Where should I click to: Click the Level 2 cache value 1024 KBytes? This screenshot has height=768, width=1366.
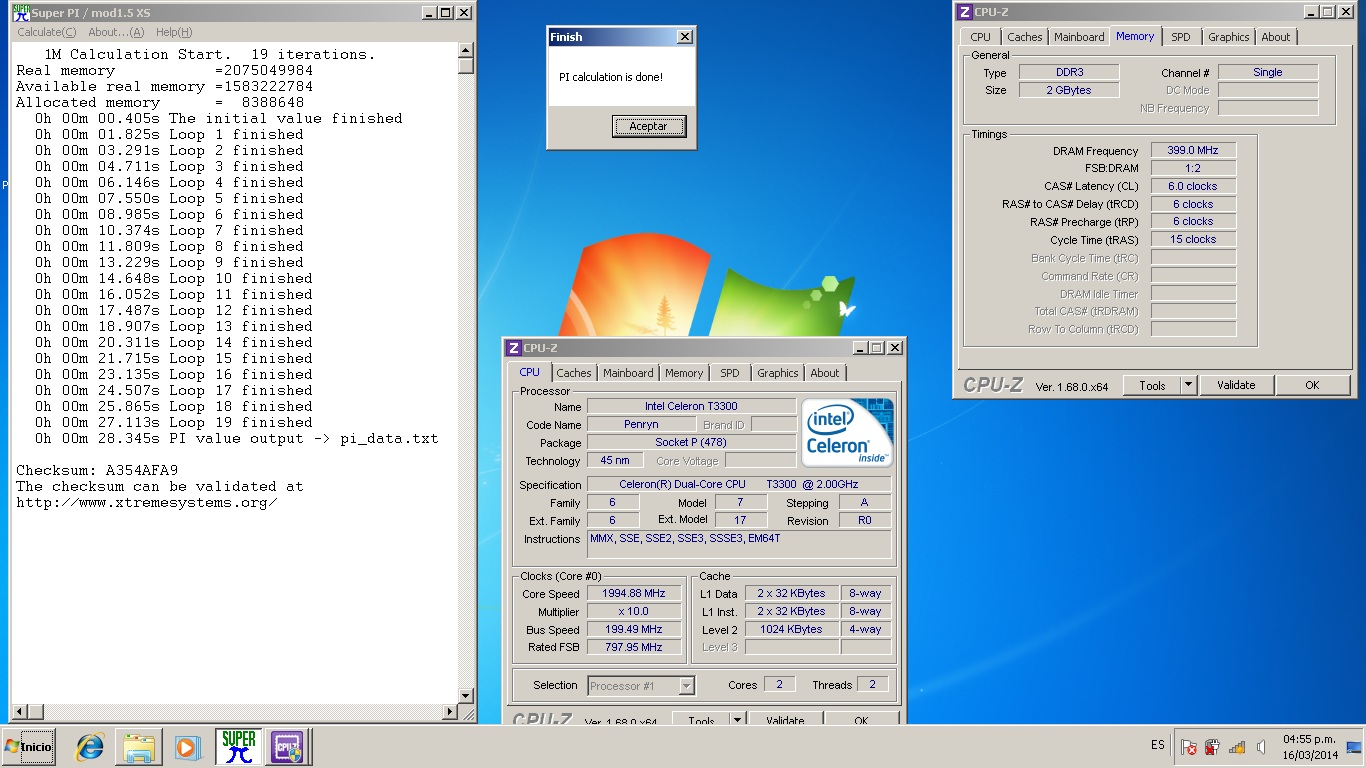coord(790,629)
